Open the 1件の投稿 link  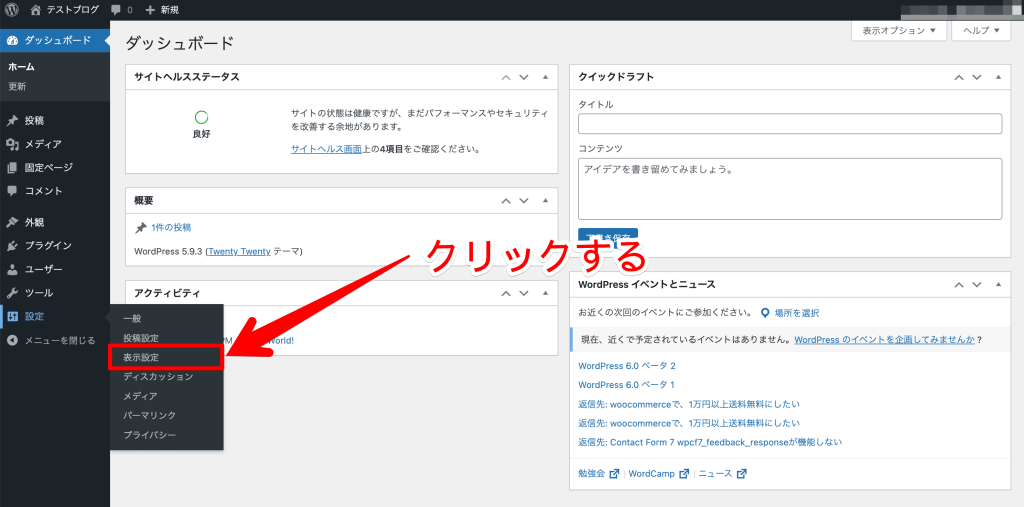tap(171, 227)
